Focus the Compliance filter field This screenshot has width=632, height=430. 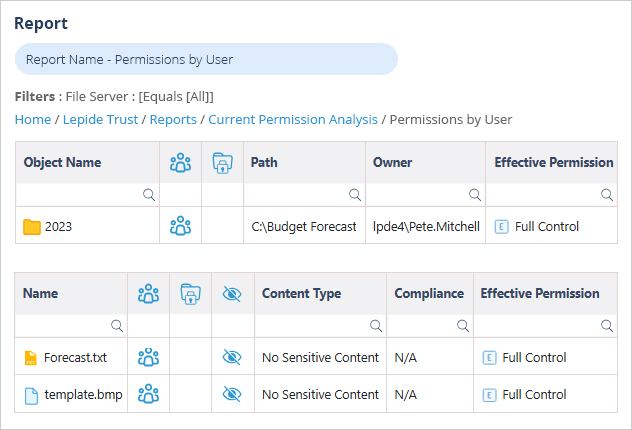pos(430,326)
